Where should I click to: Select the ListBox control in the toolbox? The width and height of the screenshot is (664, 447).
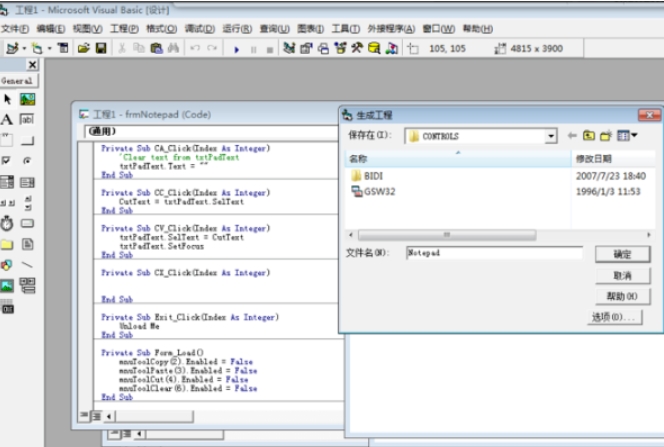point(27,182)
